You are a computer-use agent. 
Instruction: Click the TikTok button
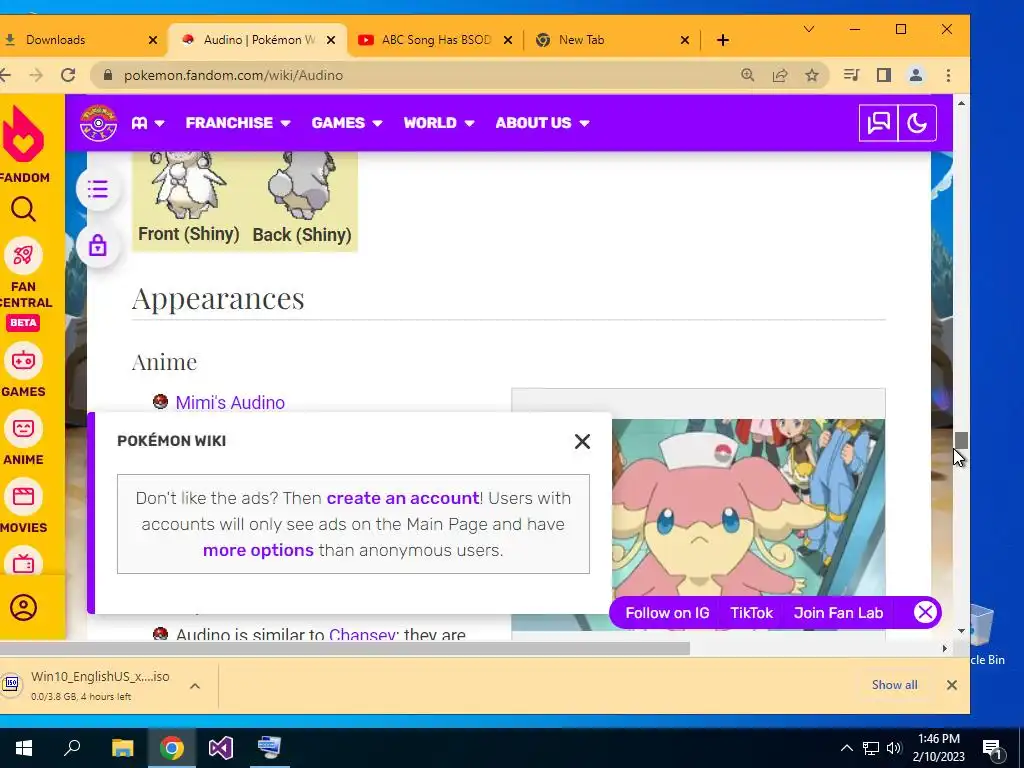coord(751,613)
